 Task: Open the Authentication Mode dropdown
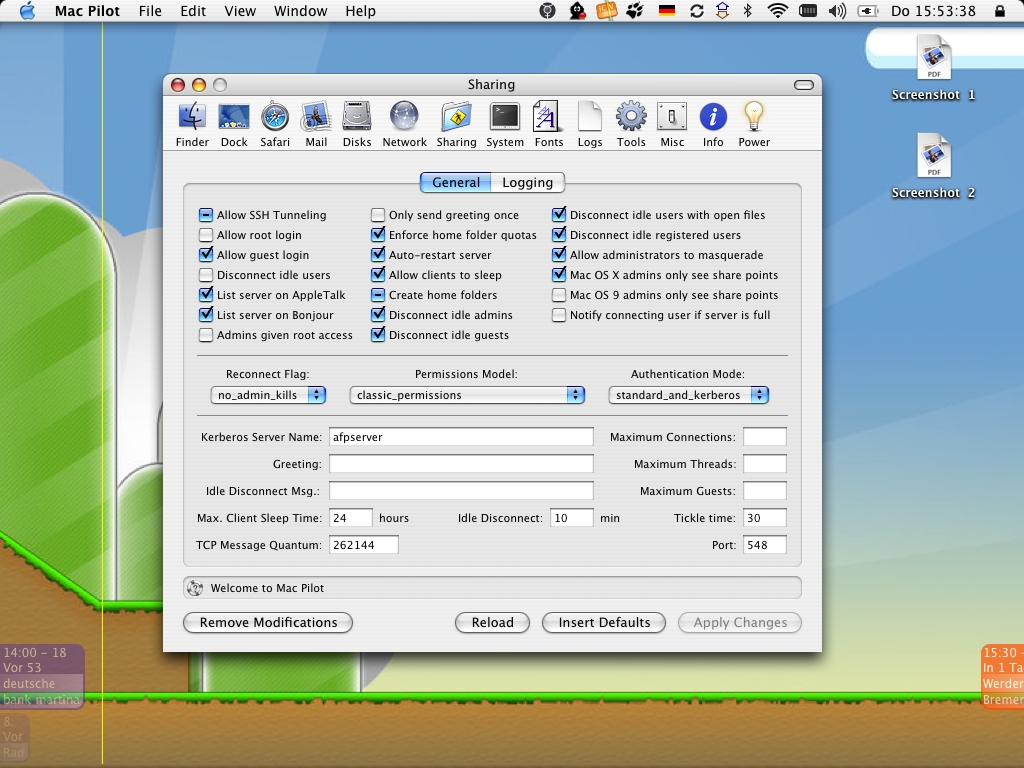(688, 395)
